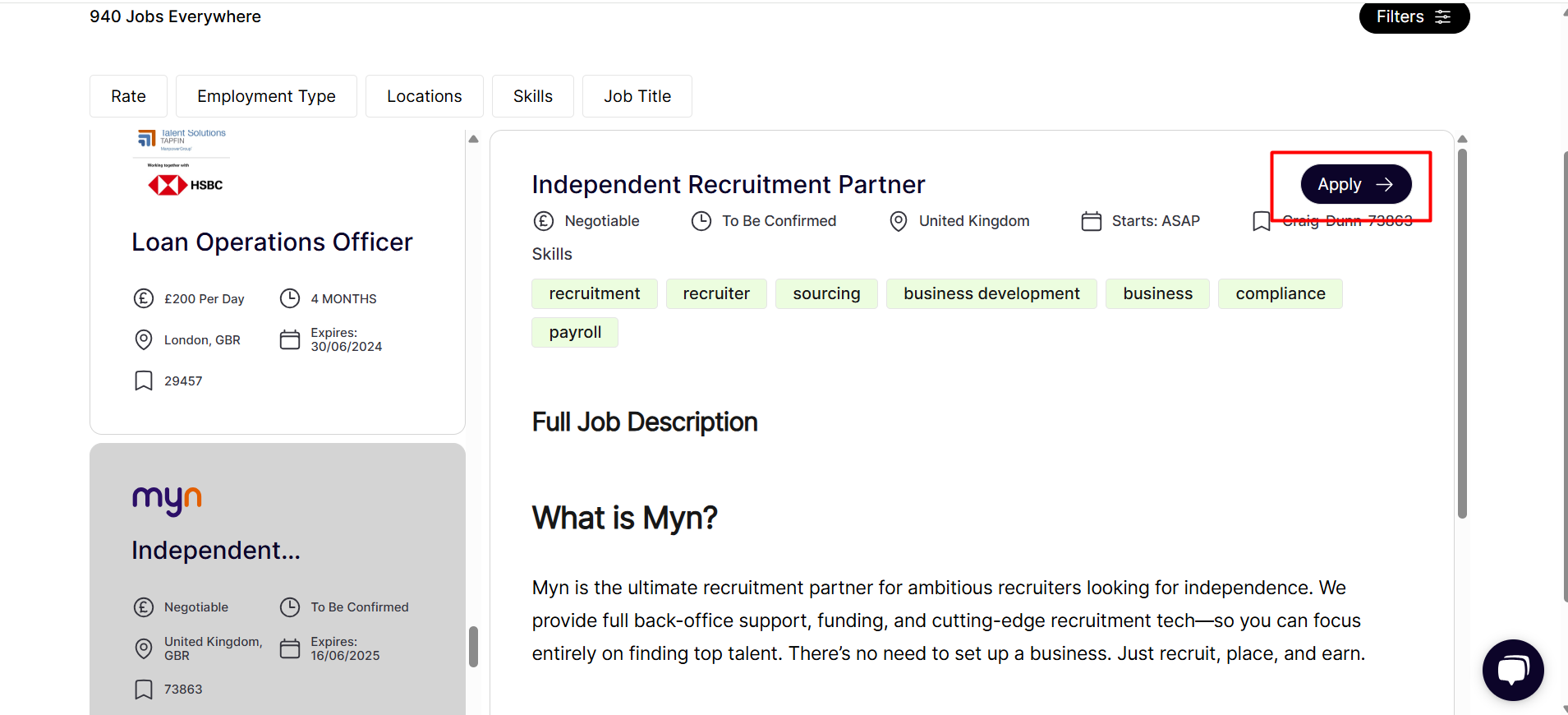
Task: Click the calendar icon beside Starts: ASAP
Action: (x=1092, y=221)
